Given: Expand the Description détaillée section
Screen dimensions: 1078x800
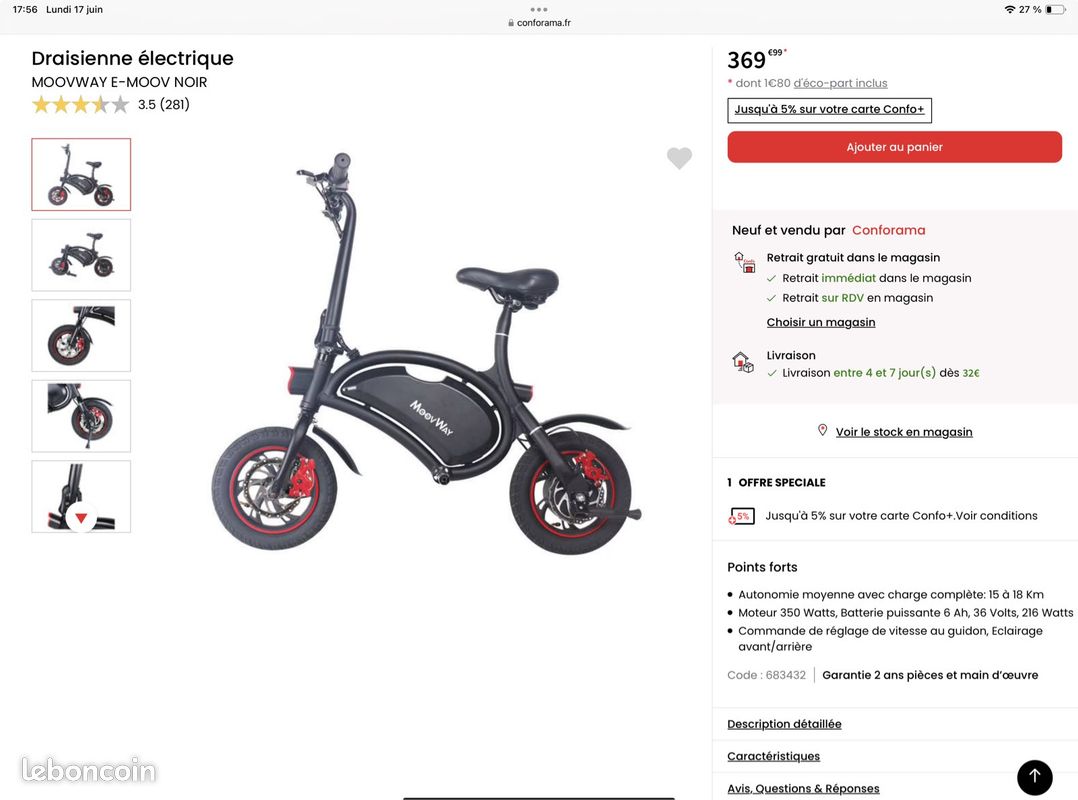Looking at the screenshot, I should [x=784, y=724].
